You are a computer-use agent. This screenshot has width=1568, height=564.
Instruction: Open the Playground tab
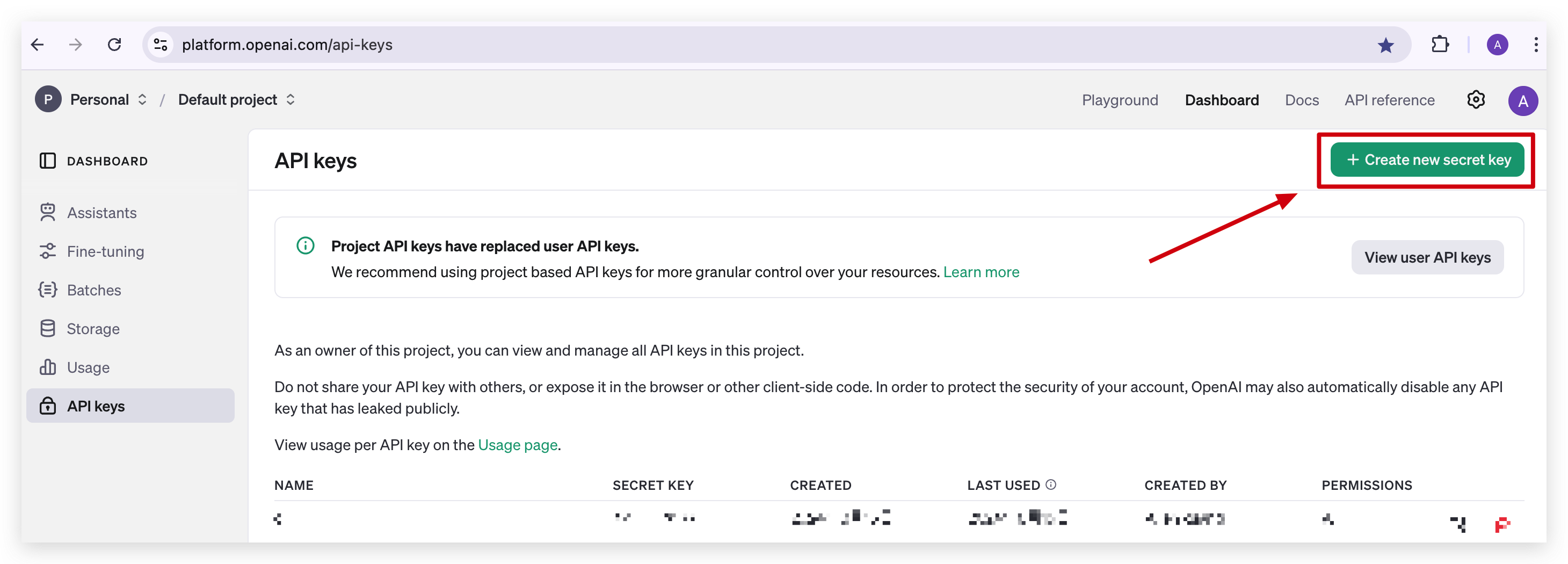[x=1120, y=100]
